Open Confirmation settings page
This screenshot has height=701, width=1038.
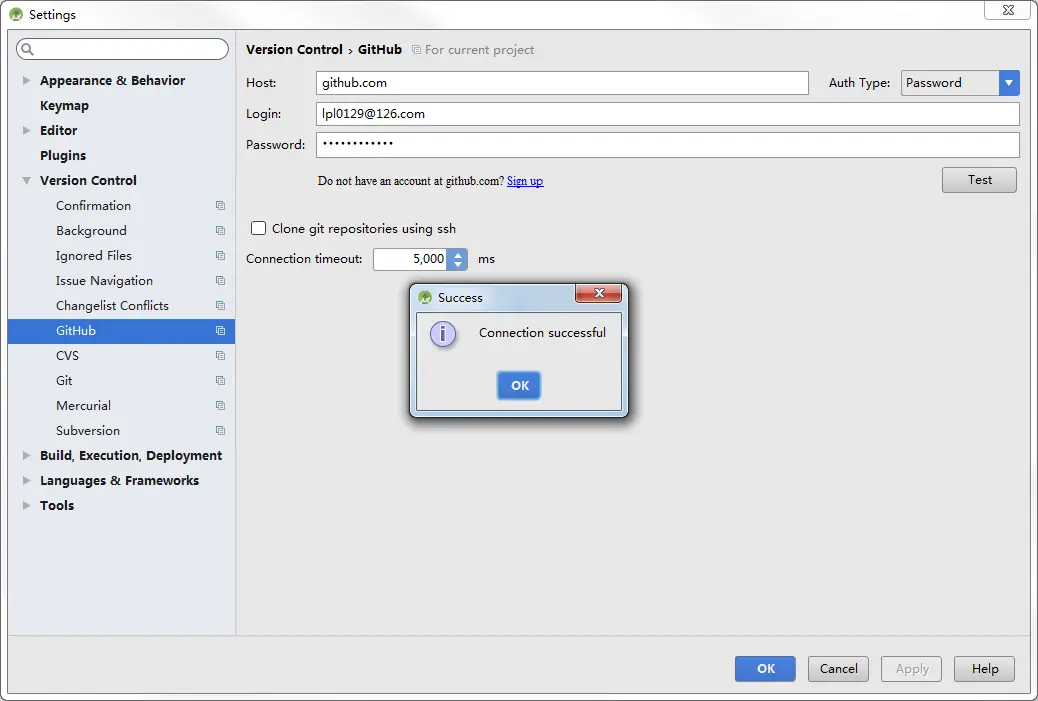(93, 206)
